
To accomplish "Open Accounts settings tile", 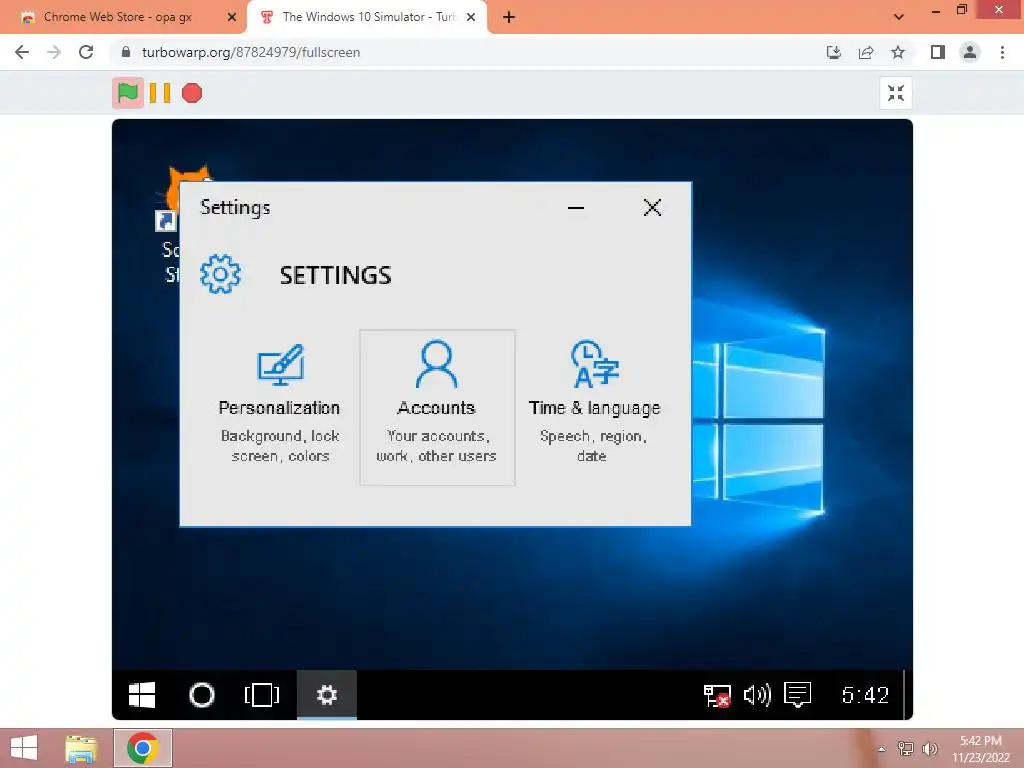I will tap(437, 408).
